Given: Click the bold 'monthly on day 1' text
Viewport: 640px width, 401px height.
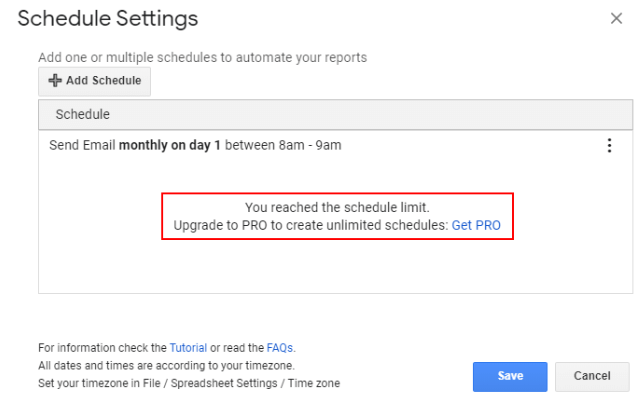Looking at the screenshot, I should (x=170, y=146).
